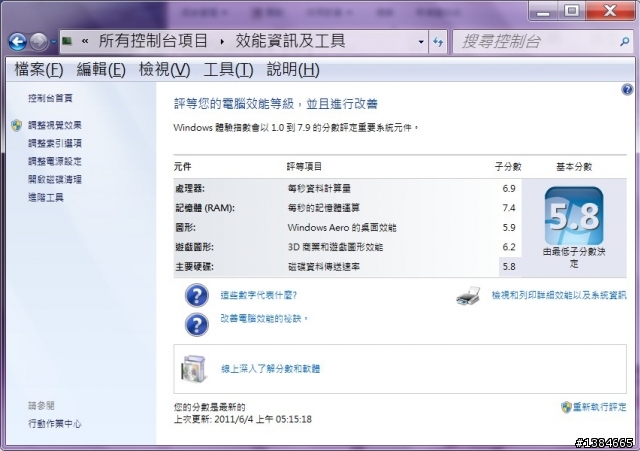The height and width of the screenshot is (451, 640).
Task: Open the address bar history dropdown
Action: pyautogui.click(x=421, y=42)
